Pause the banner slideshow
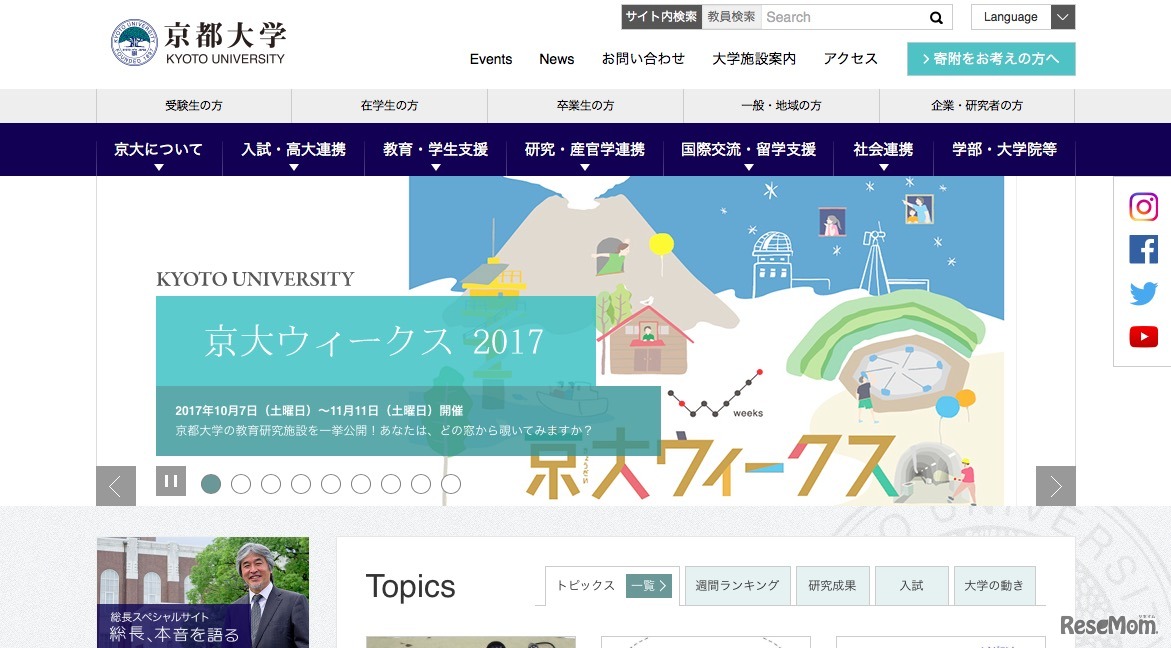Screen dimensions: 1171x648 click(x=171, y=480)
